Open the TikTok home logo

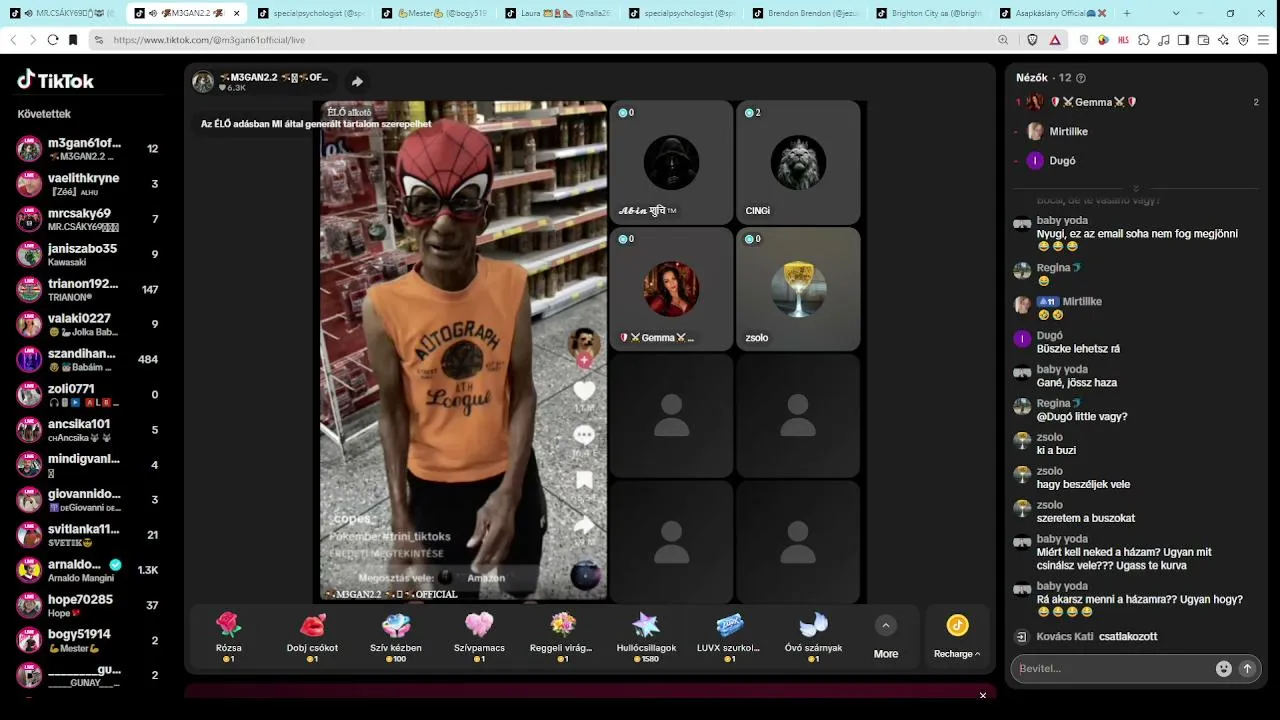56,80
